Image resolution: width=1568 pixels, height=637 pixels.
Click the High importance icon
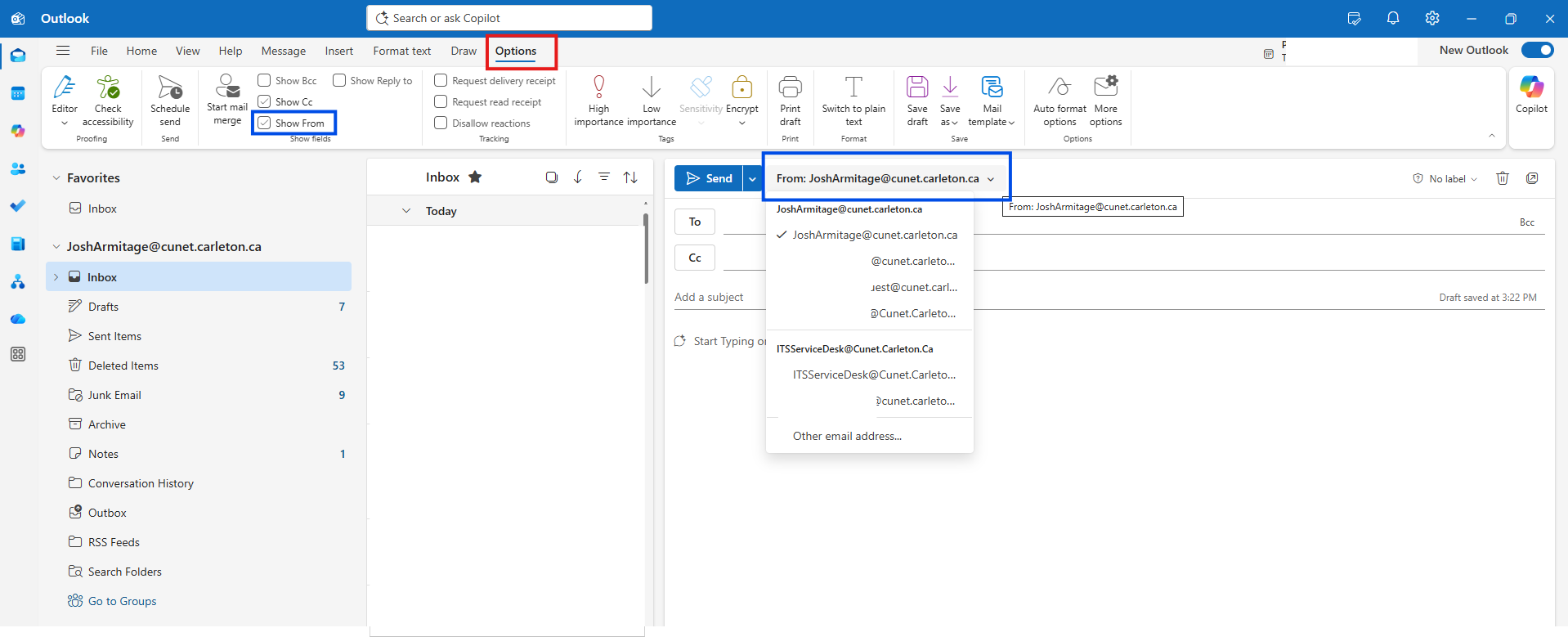click(598, 87)
